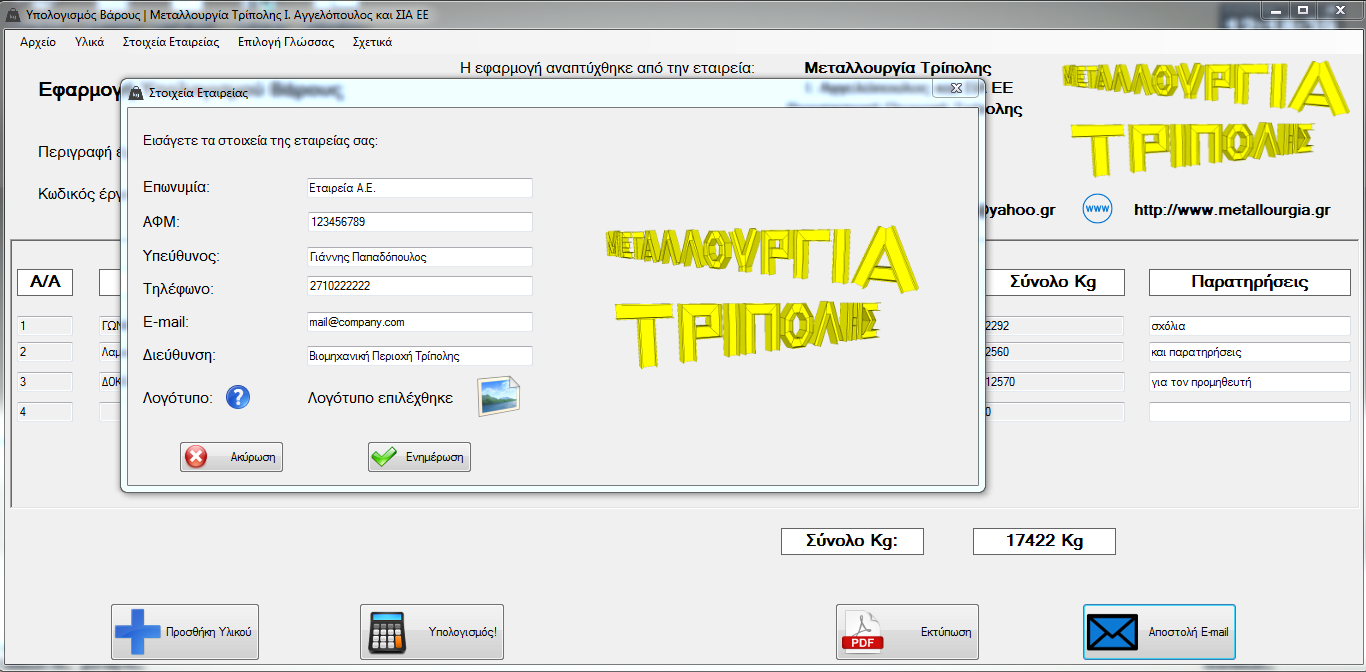1366x672 pixels.
Task: Click the 'Μεταλλουργία Τρίπολης' company name text
Action: point(898,68)
